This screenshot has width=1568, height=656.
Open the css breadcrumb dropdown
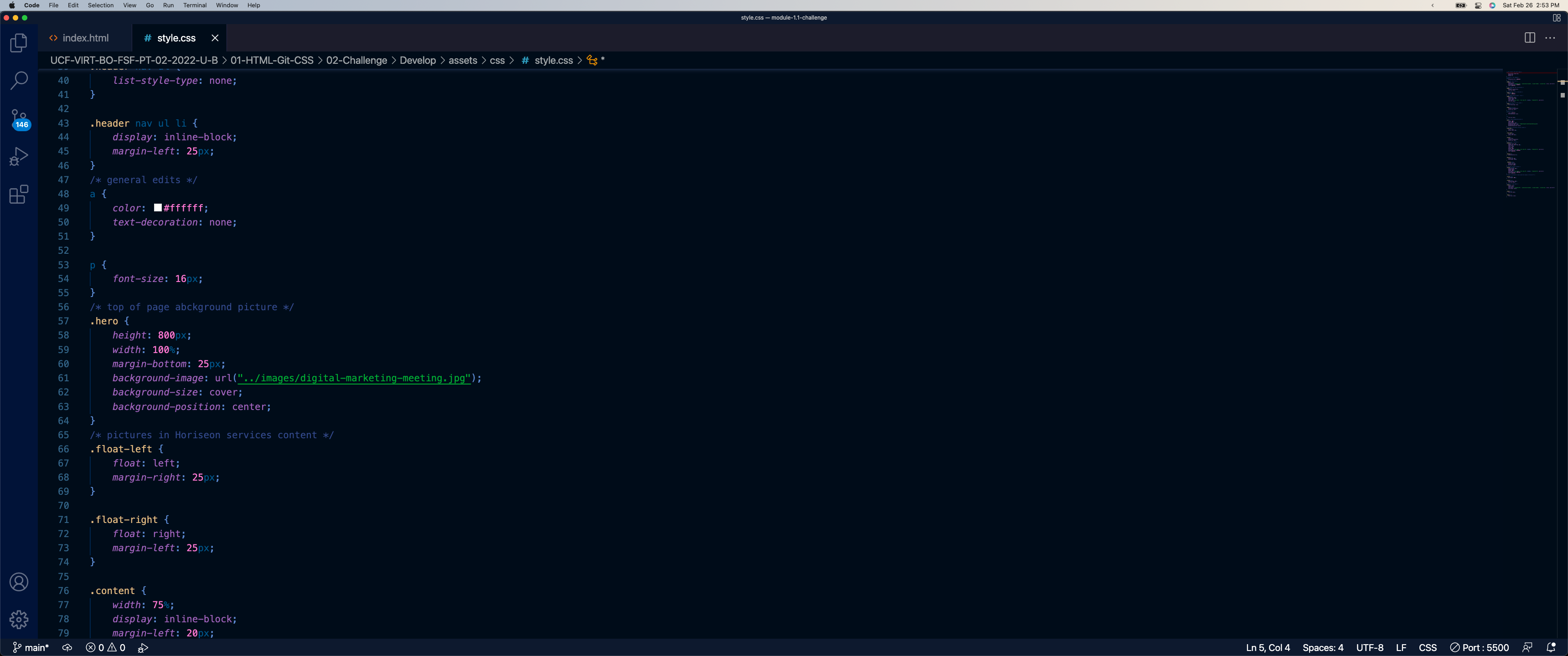pyautogui.click(x=497, y=60)
